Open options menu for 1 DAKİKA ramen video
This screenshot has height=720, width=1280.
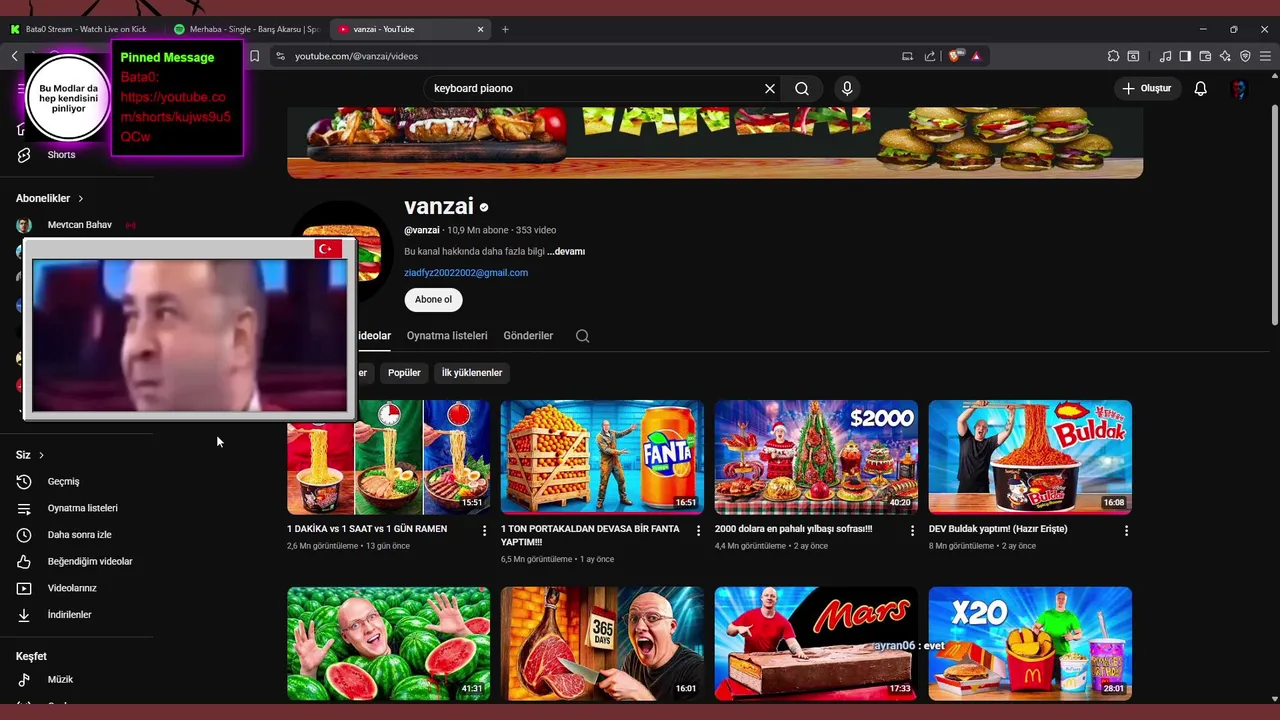pyautogui.click(x=484, y=531)
